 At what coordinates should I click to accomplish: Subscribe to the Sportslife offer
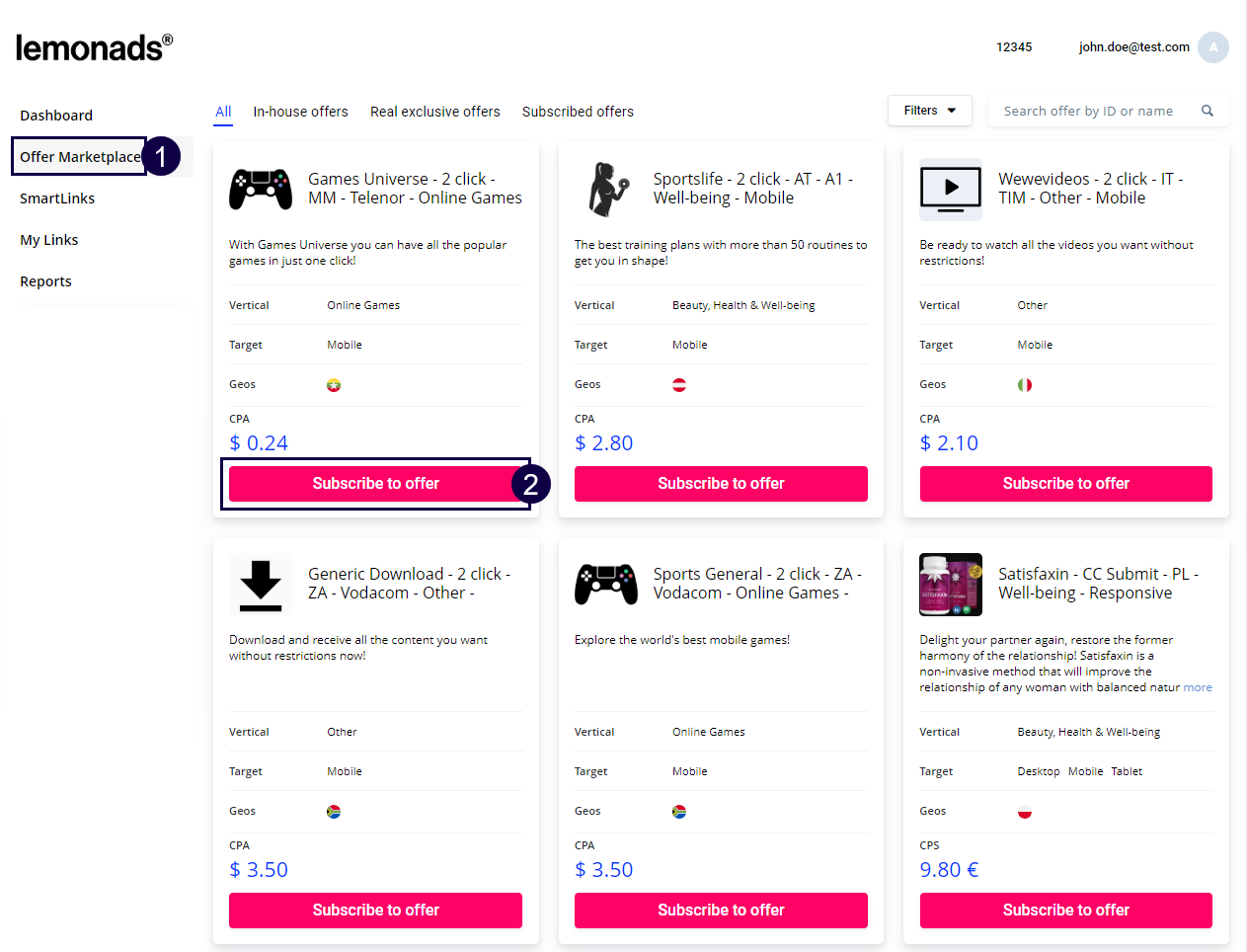pyautogui.click(x=721, y=484)
